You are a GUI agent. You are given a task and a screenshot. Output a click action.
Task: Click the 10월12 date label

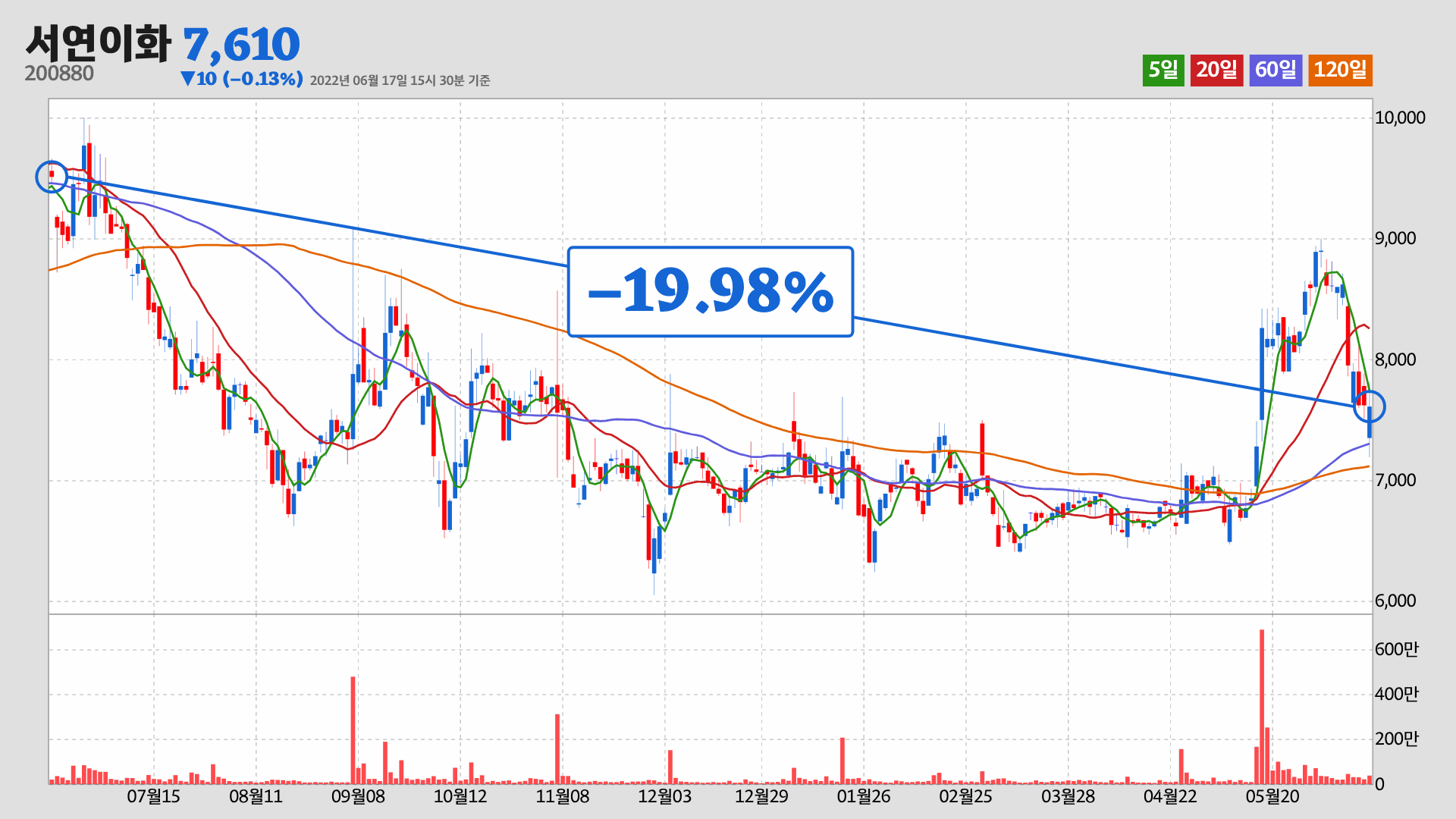[x=460, y=796]
